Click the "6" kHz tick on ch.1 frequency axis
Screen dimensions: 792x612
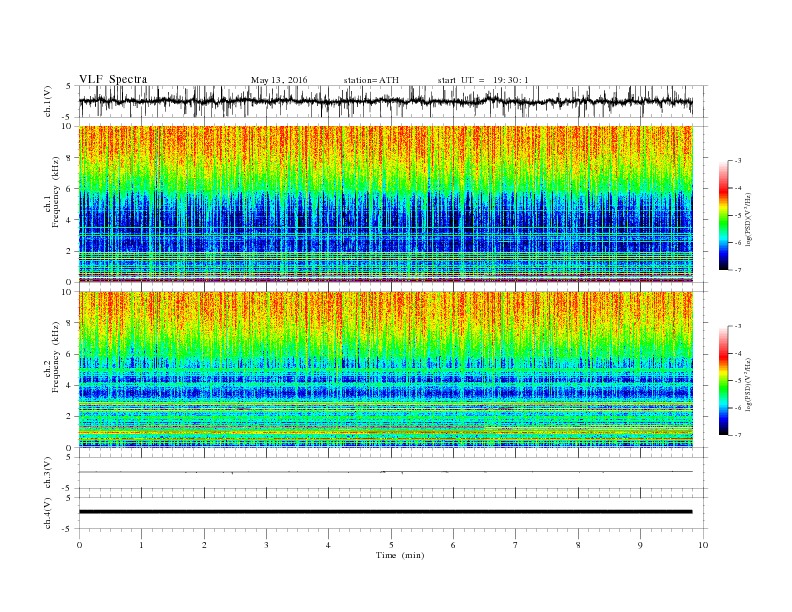click(x=69, y=189)
